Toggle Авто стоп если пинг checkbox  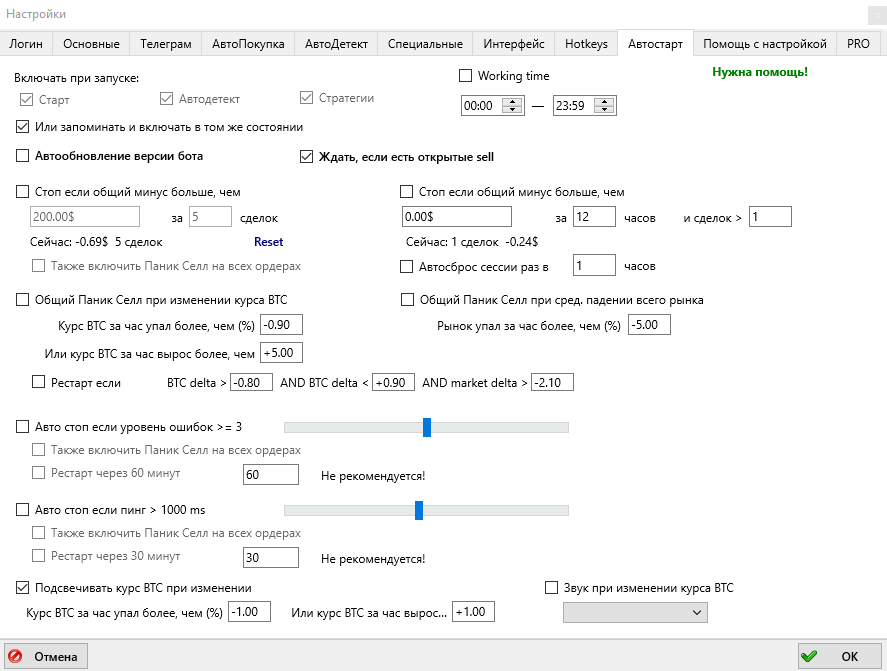click(23, 510)
